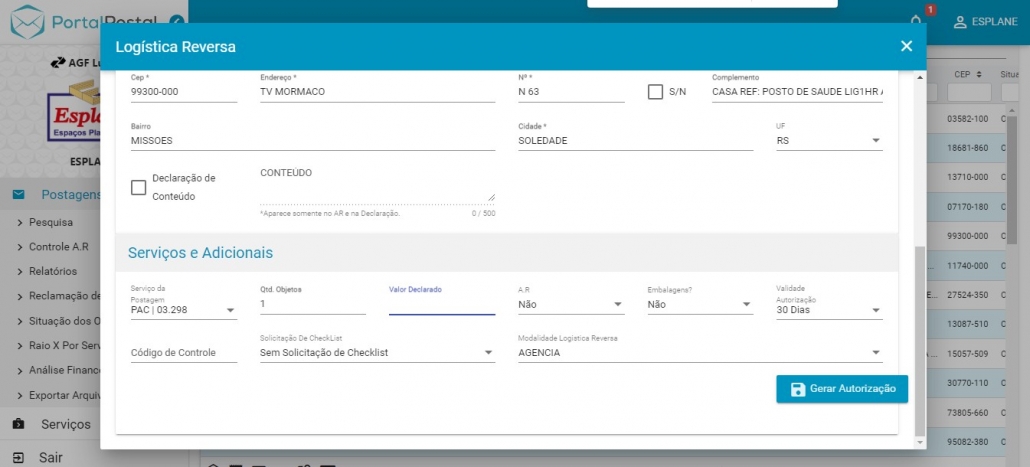Screen dimensions: 1030x467
Task: Sort by the CEP column arrows
Action: 979,75
